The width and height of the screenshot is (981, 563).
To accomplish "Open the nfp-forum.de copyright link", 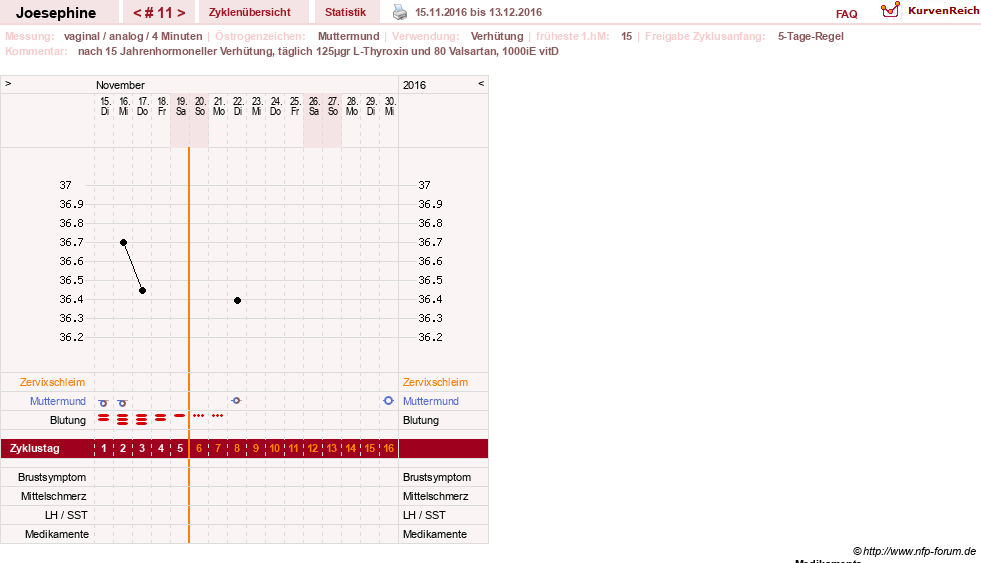I will tap(914, 551).
